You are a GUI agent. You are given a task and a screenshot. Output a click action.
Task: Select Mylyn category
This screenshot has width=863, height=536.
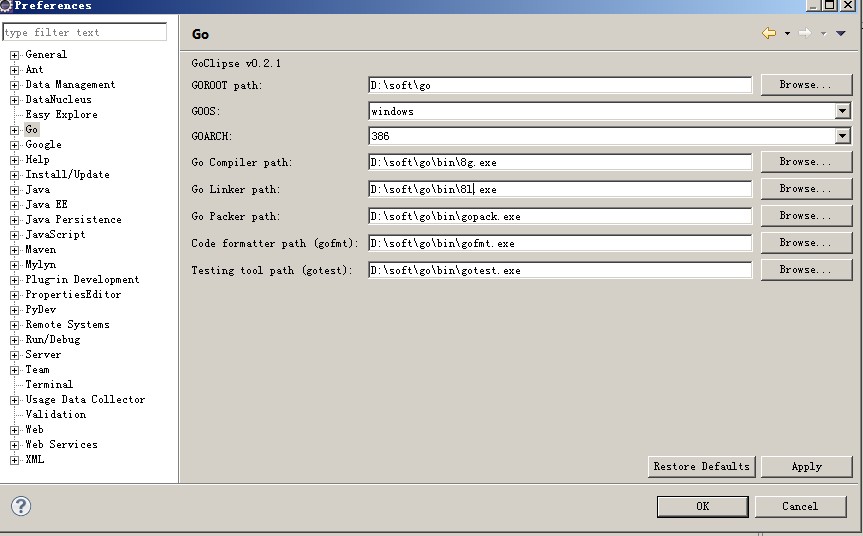coord(40,265)
